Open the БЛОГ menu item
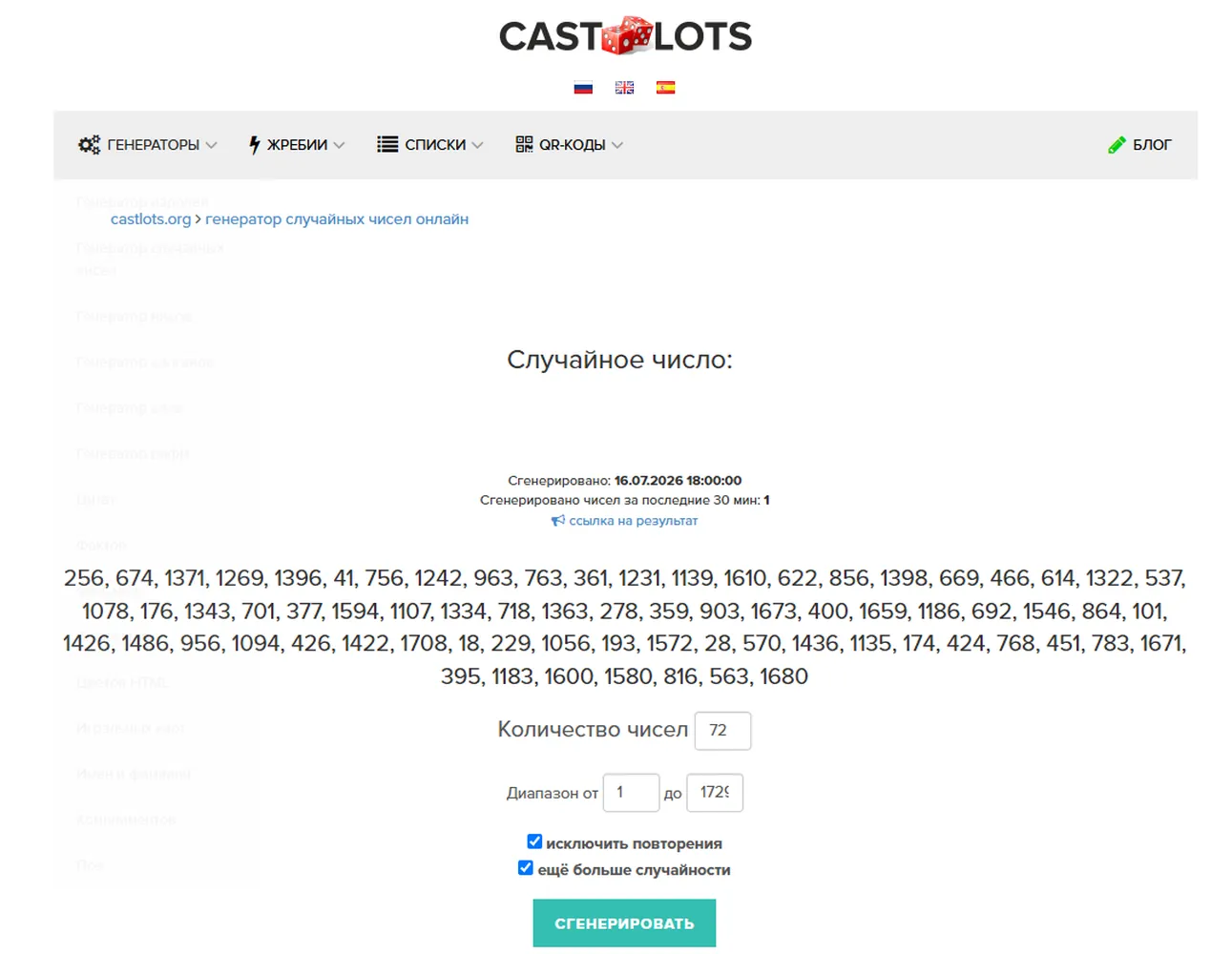 [x=1152, y=145]
